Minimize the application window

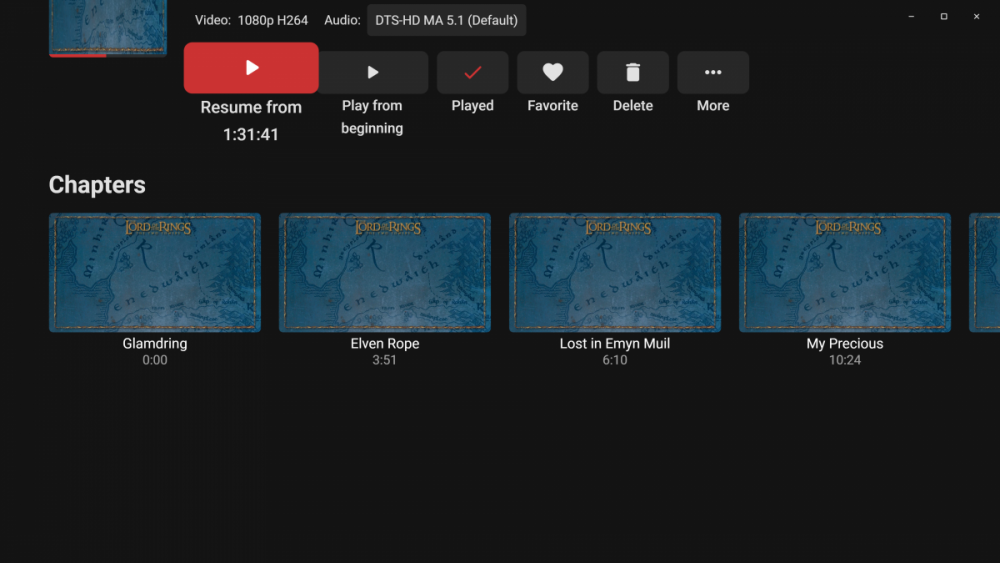click(x=911, y=17)
